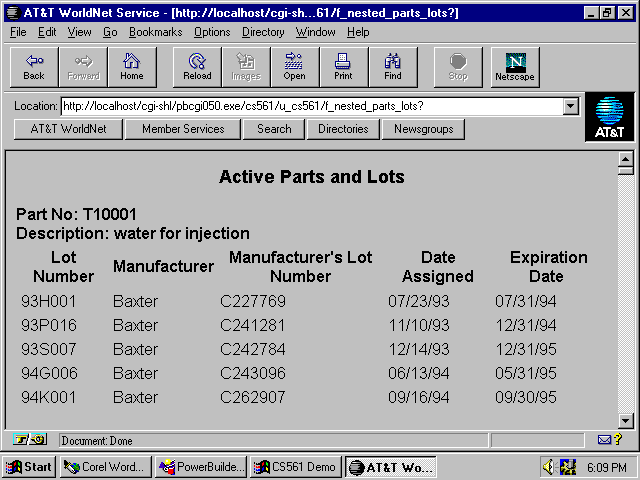The width and height of the screenshot is (640, 480).
Task: Click expiration date 05/31/95
Action: click(x=526, y=373)
